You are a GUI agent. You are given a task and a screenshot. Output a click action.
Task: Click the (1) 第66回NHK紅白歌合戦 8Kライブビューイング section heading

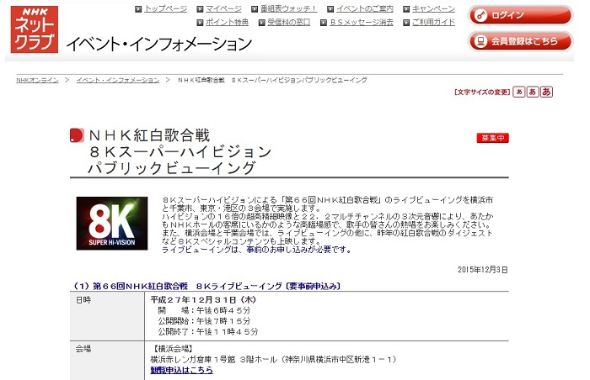(208, 286)
